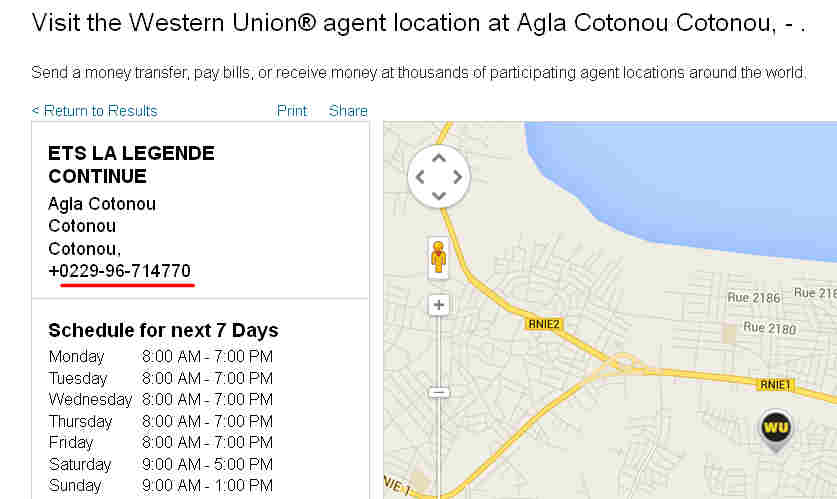The width and height of the screenshot is (837, 499).
Task: Select the Saturday schedule row
Action: [160, 464]
